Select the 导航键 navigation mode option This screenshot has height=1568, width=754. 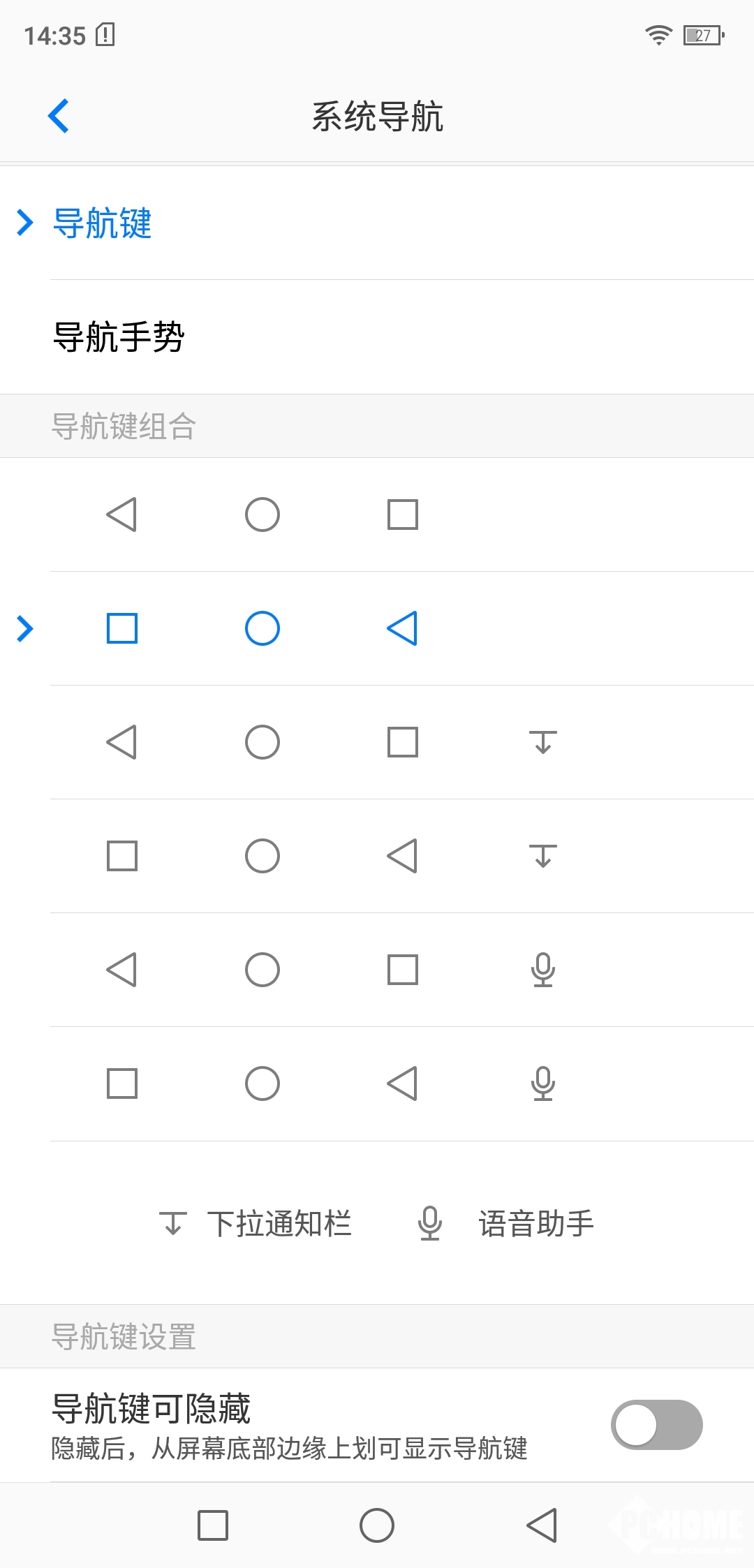103,223
